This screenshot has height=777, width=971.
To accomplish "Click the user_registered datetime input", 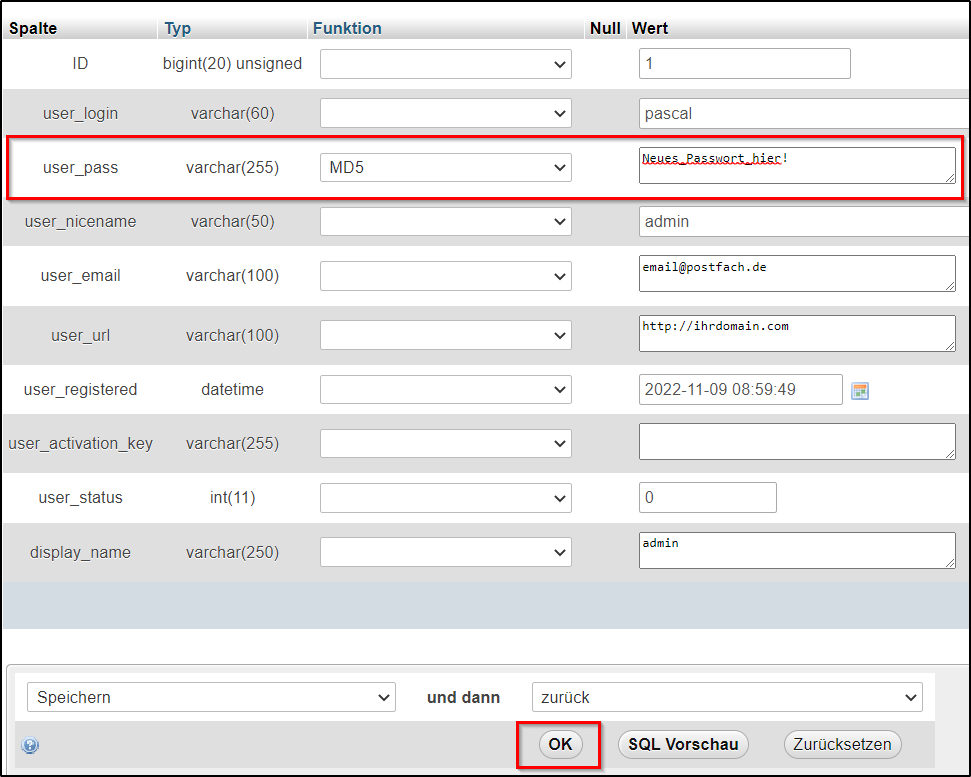I will [740, 389].
